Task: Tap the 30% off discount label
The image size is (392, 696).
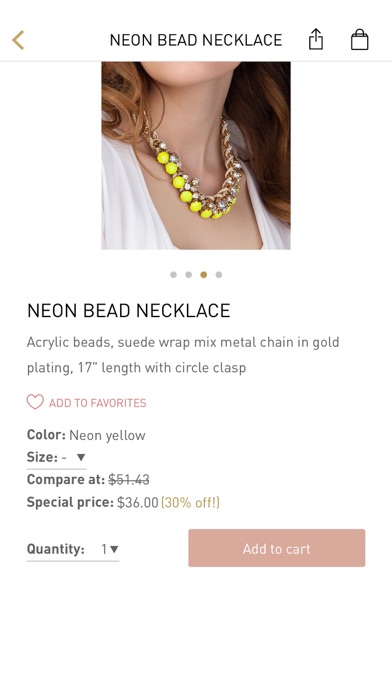Action: point(190,502)
